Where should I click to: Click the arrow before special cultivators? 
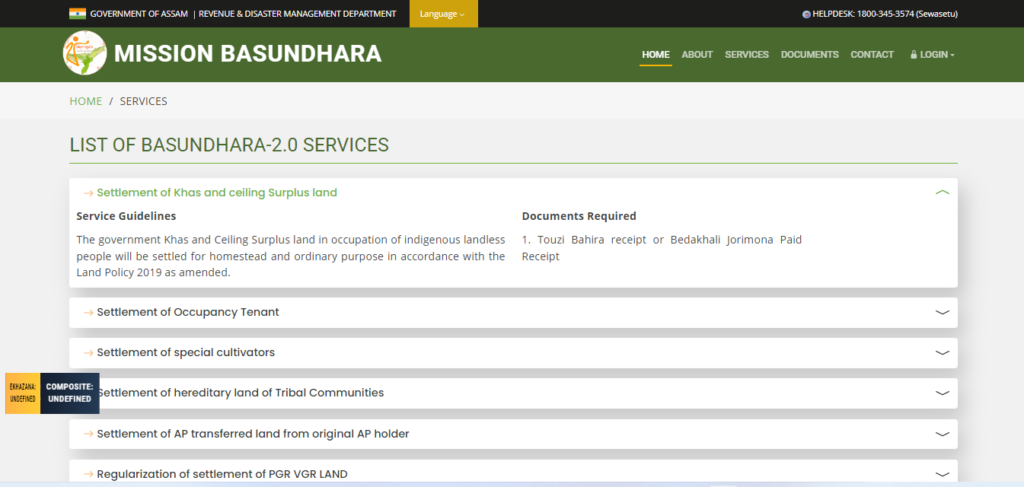(89, 353)
